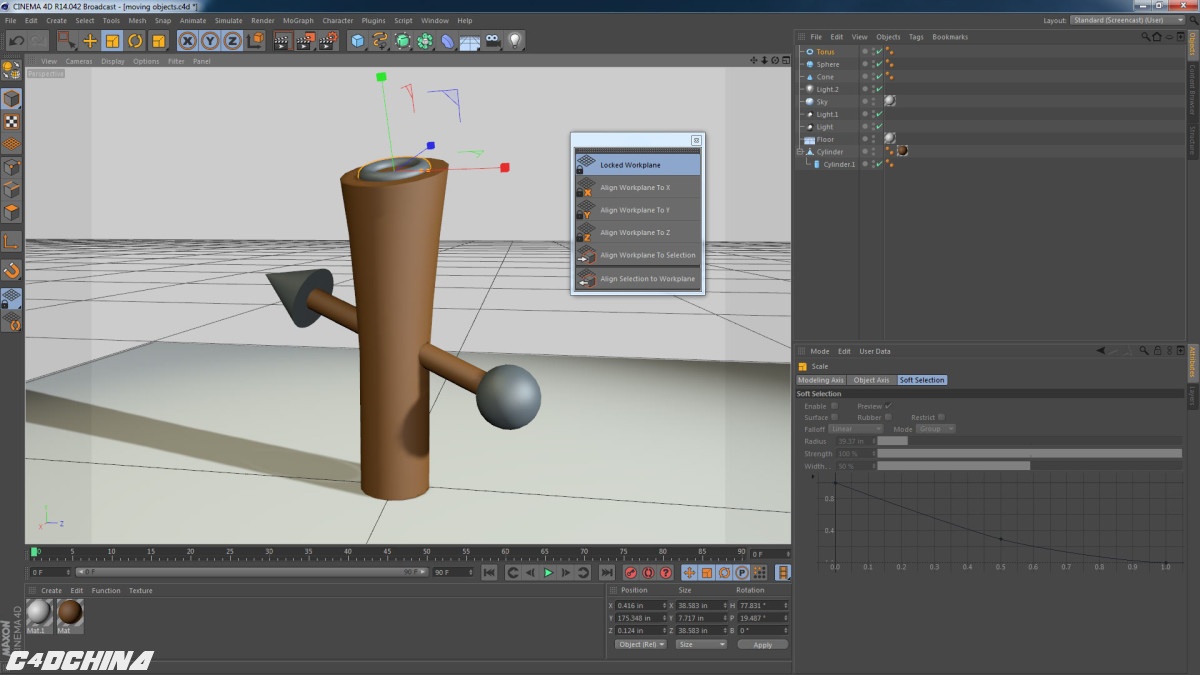Open the Falloff Linear dropdown

856,428
